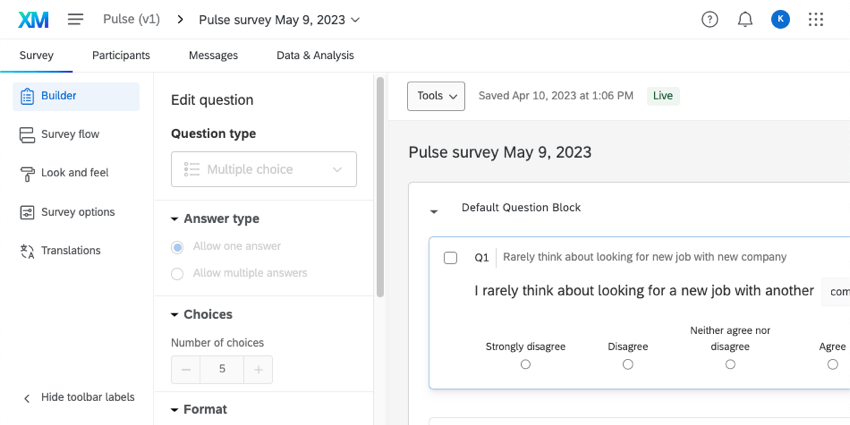Open Survey flow from the sidebar

pyautogui.click(x=69, y=134)
